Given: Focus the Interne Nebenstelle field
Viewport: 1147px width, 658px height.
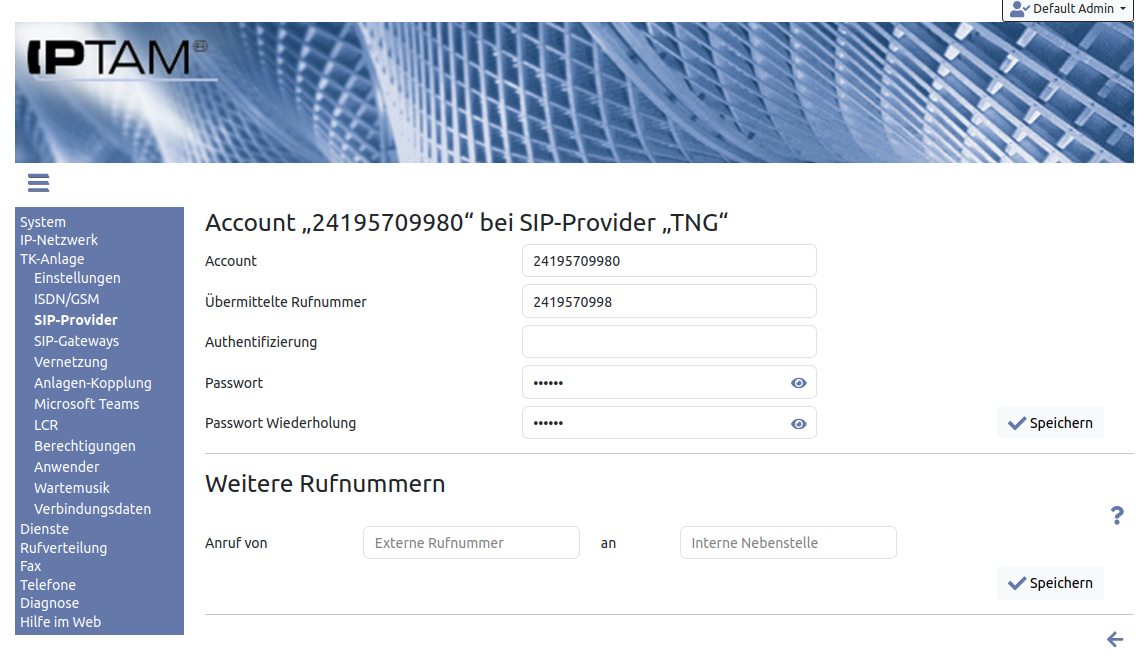Looking at the screenshot, I should coord(788,543).
